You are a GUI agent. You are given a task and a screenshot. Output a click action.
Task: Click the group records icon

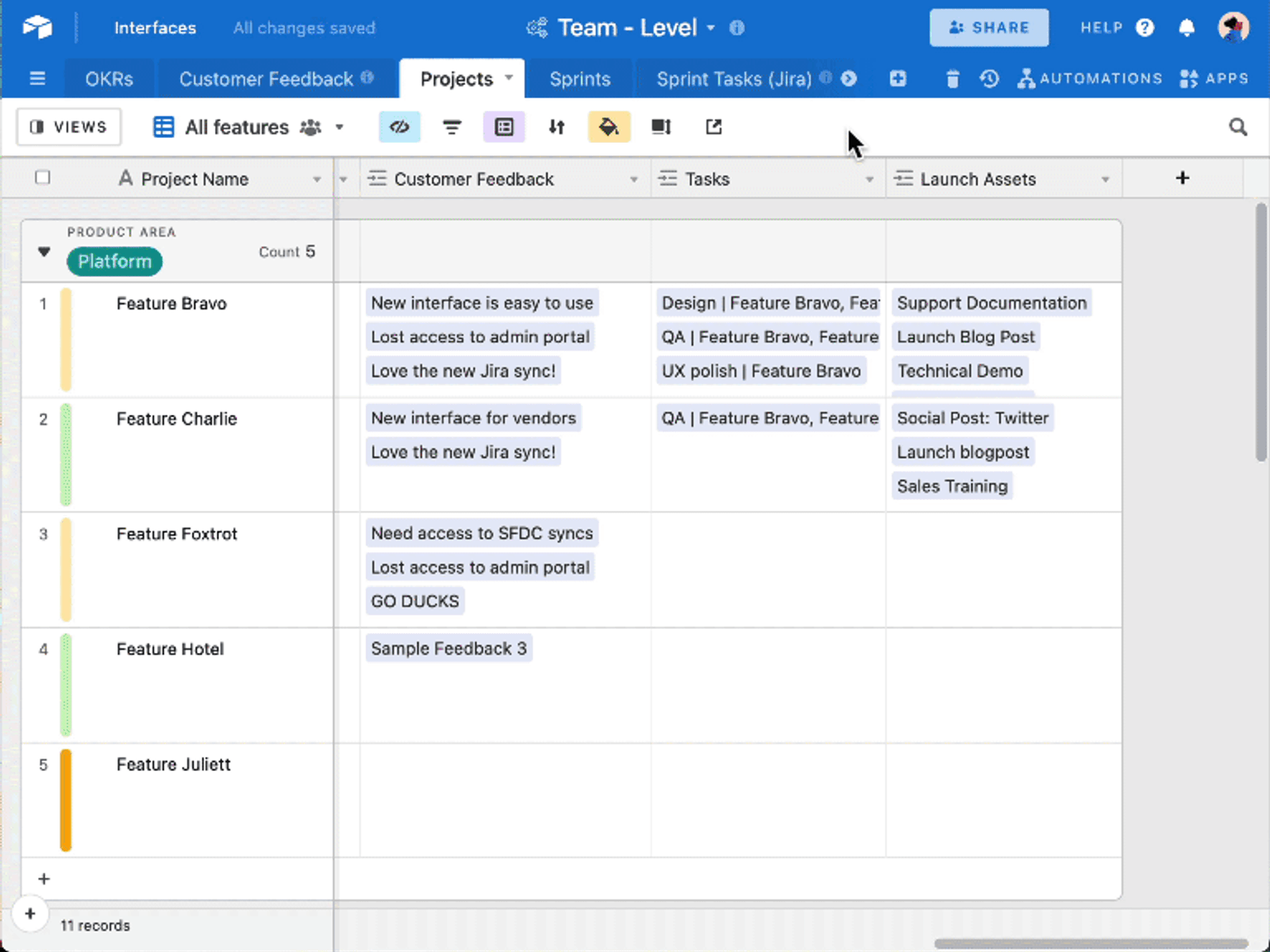click(x=504, y=127)
